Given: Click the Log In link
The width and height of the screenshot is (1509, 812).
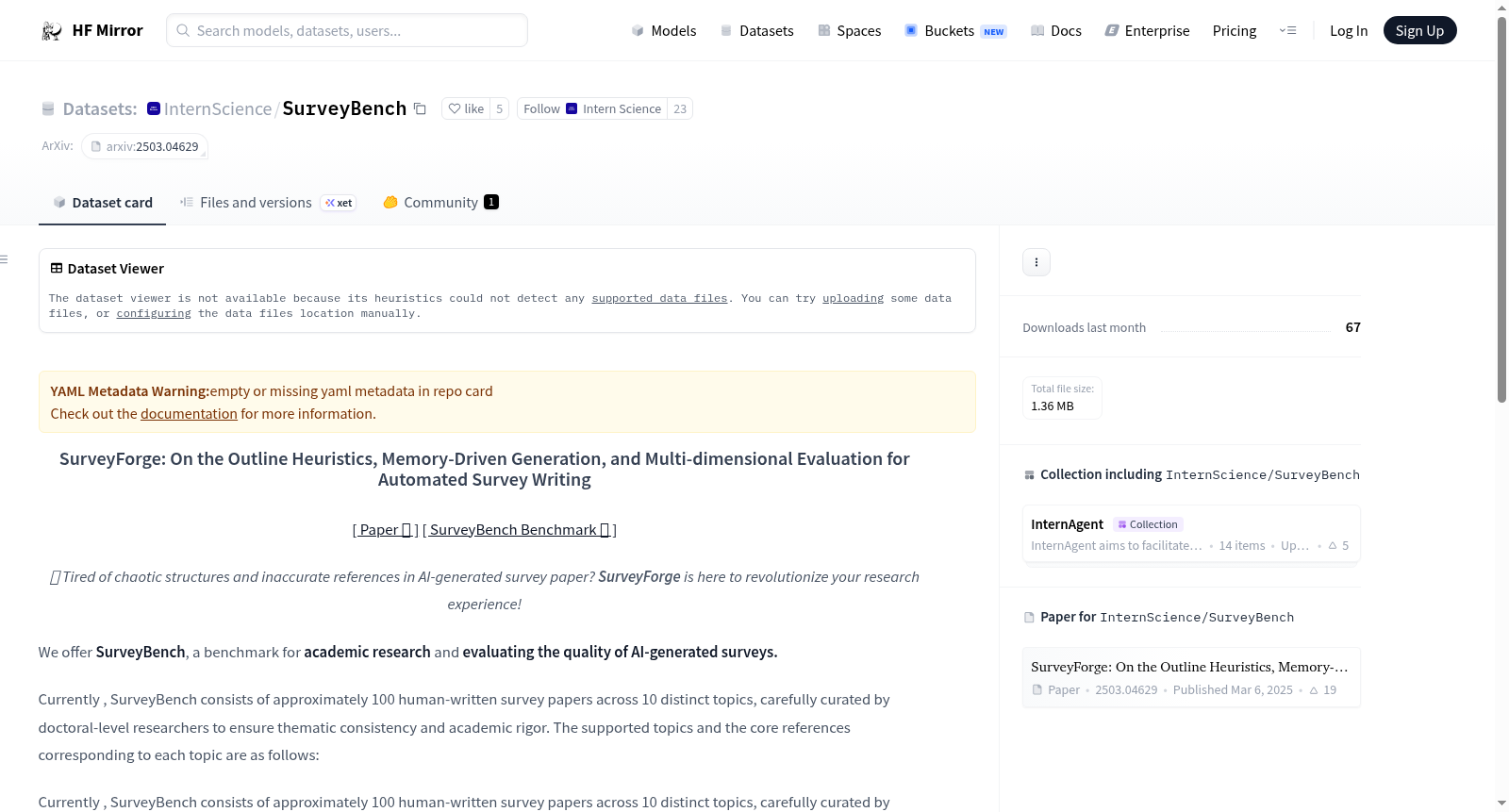Looking at the screenshot, I should 1349,31.
